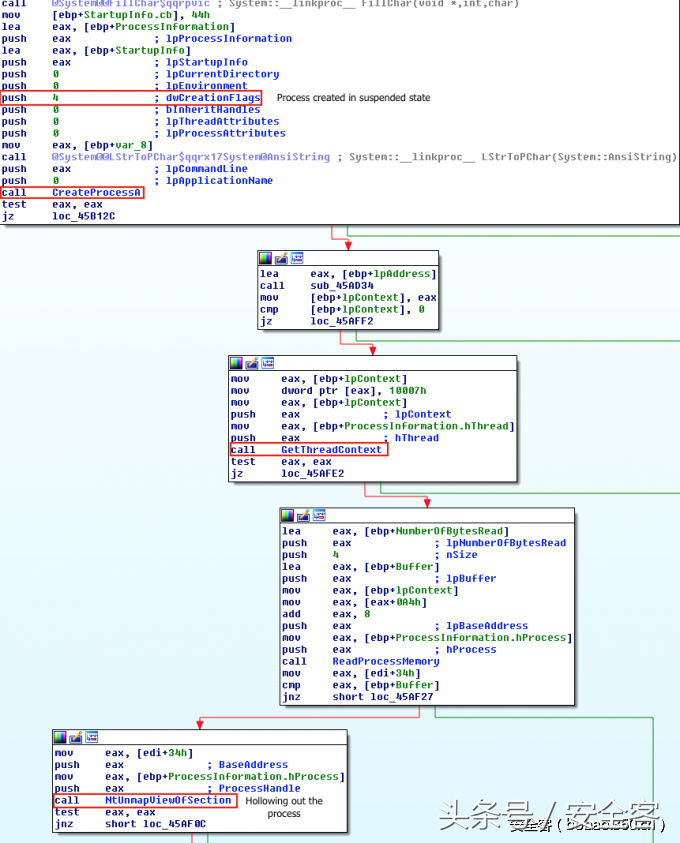Select the NtUnmapViewOfSection call target
Image resolution: width=680 pixels, height=843 pixels.
click(168, 800)
